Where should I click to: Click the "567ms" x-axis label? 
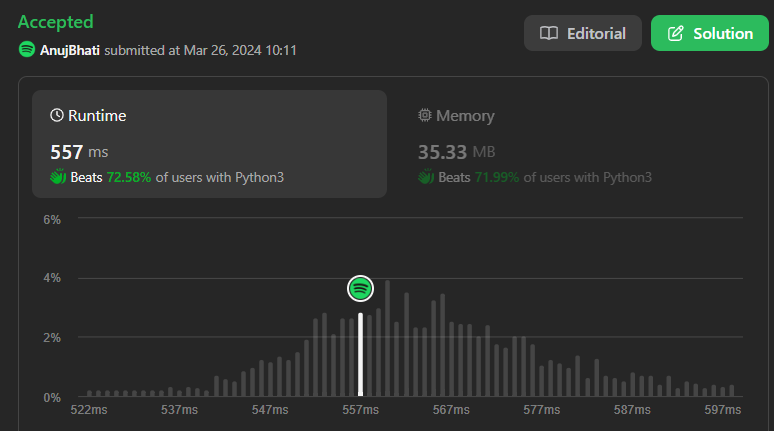click(451, 410)
